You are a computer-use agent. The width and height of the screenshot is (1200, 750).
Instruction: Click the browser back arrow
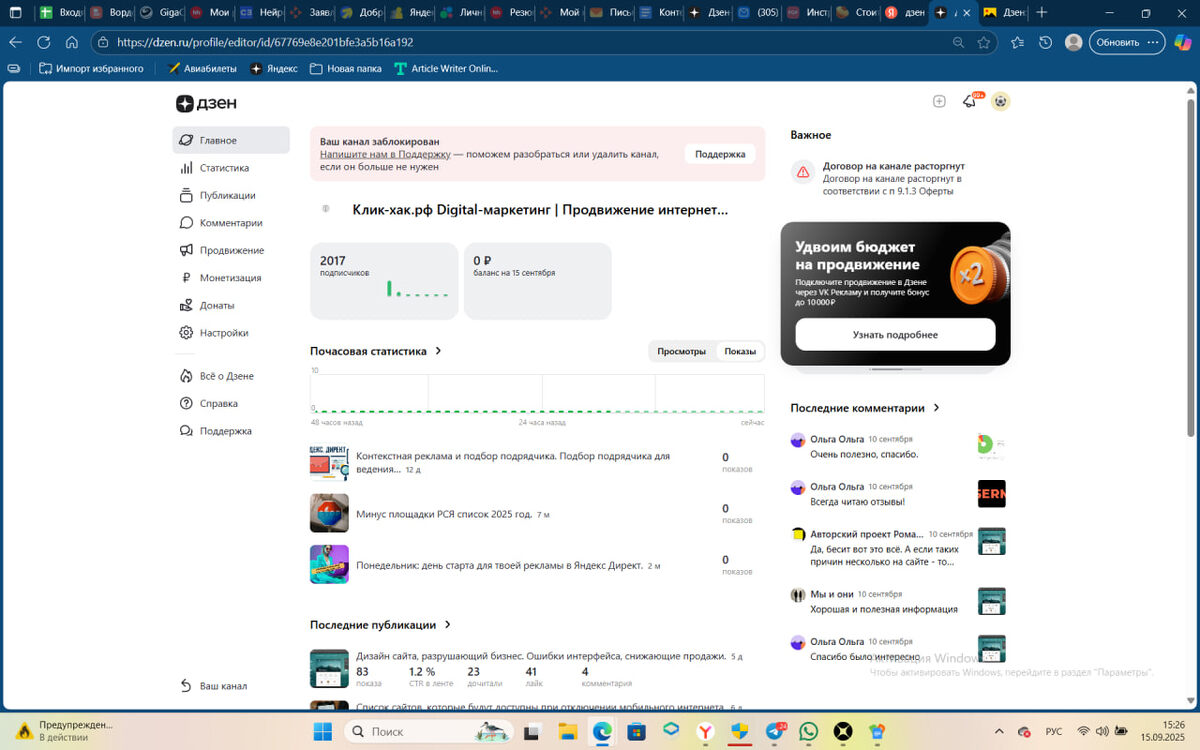click(x=15, y=43)
